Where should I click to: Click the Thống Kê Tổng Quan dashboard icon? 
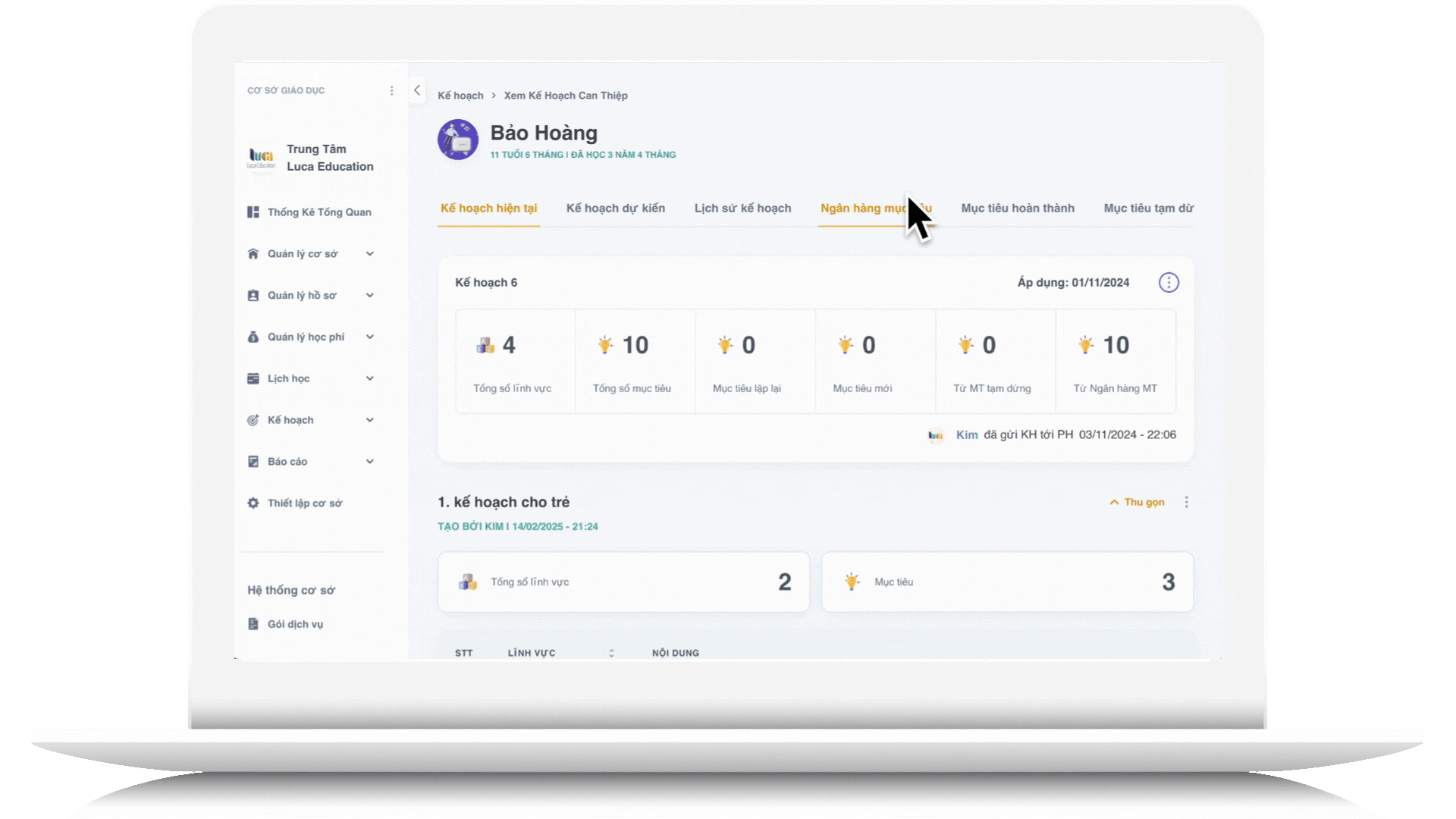point(253,212)
